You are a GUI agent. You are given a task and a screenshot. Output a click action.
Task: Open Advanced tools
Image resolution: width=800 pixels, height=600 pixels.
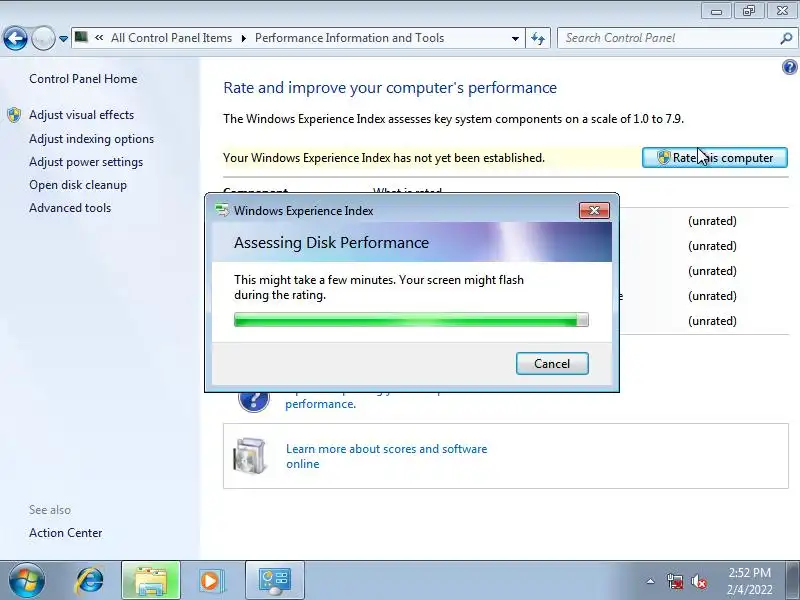pyautogui.click(x=70, y=208)
